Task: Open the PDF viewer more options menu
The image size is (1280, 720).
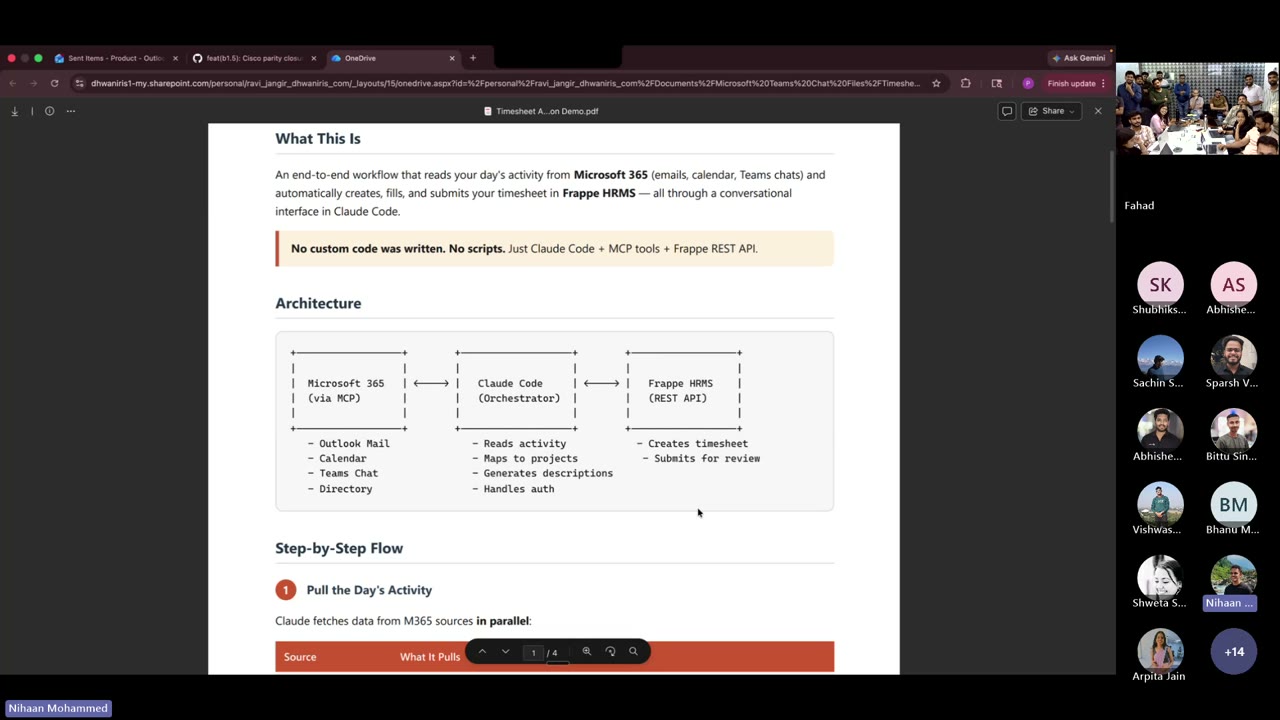Action: click(70, 111)
